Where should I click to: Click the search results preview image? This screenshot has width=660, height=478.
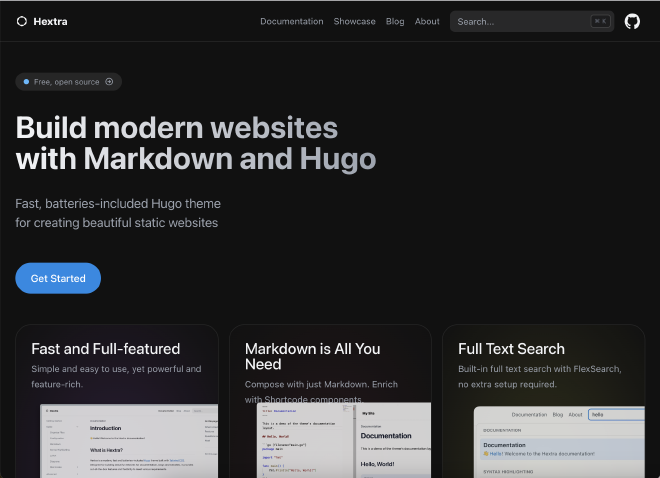click(559, 442)
